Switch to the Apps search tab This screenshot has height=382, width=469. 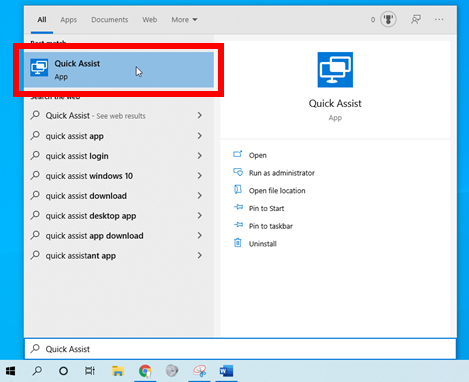[x=68, y=20]
